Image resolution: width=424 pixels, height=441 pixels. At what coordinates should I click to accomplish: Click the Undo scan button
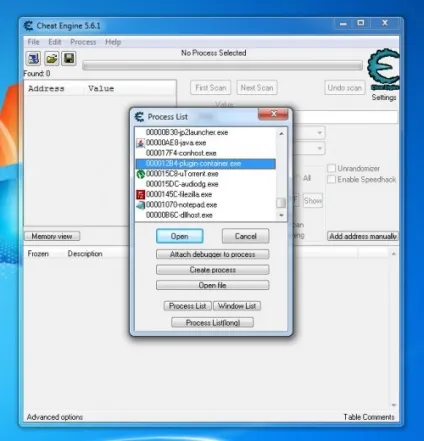pyautogui.click(x=345, y=88)
